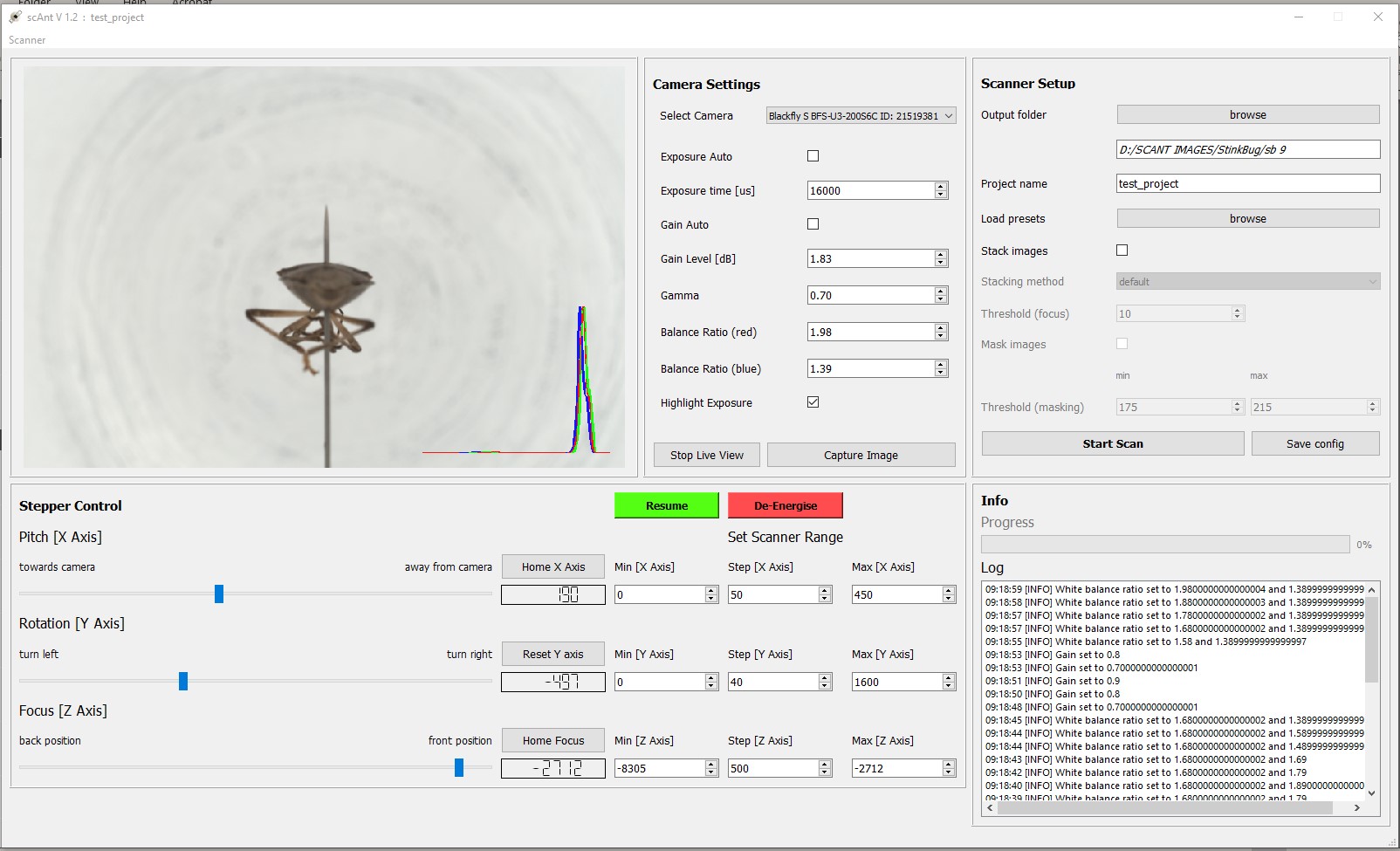The image size is (1400, 851).
Task: Increment Exposure time with the up arrow
Action: [x=940, y=185]
